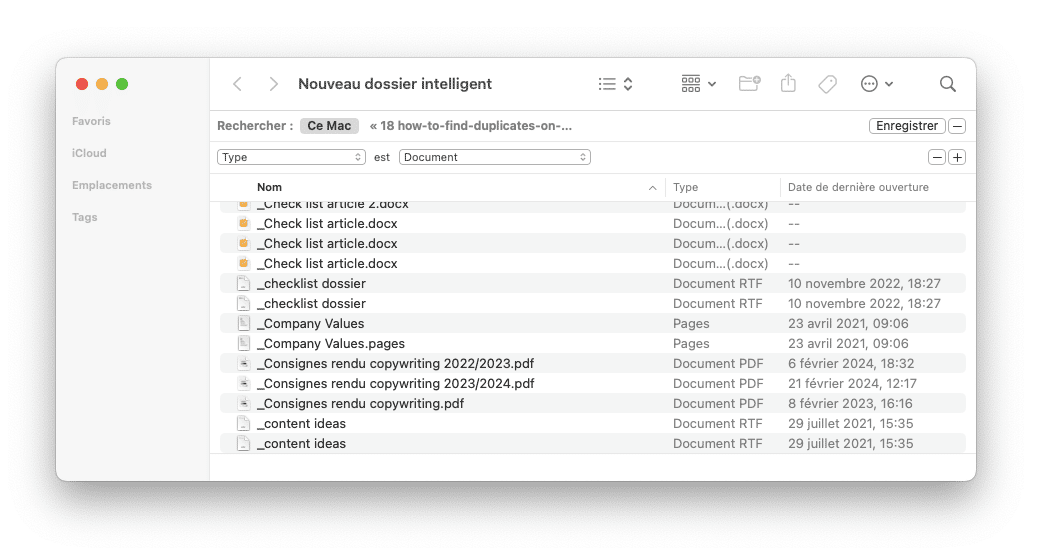This screenshot has height=558, width=1052.
Task: Select _Company Values.pages file
Action: [331, 343]
